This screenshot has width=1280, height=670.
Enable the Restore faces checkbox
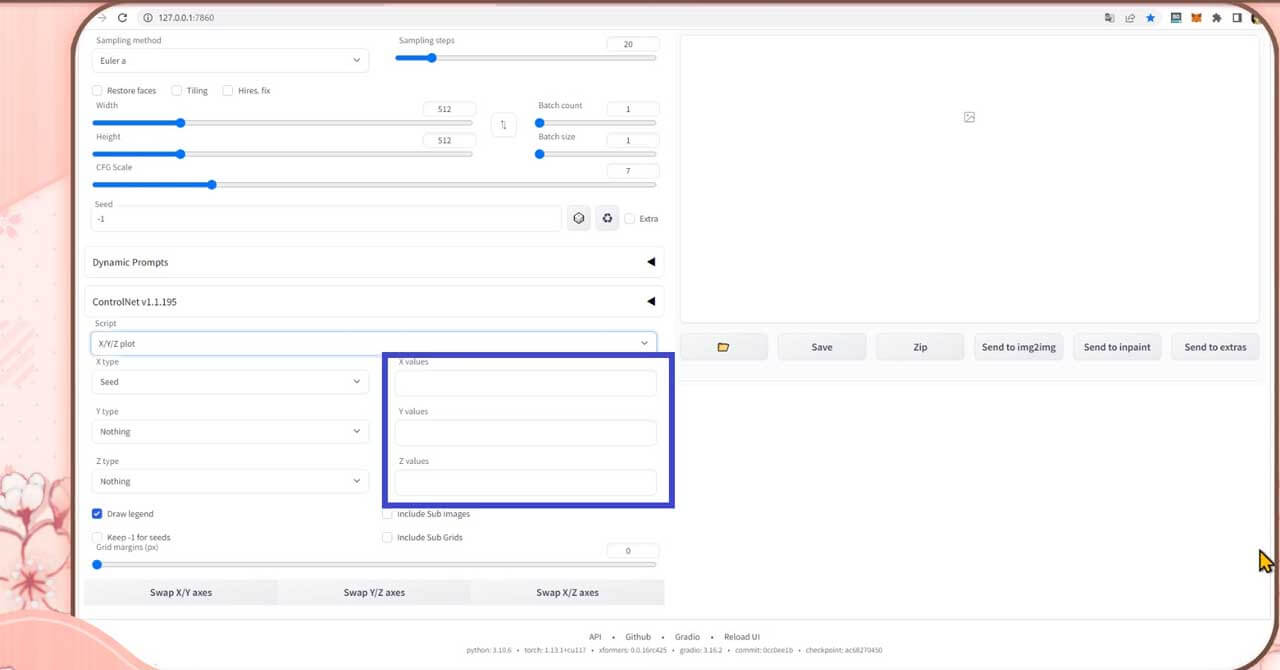point(98,90)
